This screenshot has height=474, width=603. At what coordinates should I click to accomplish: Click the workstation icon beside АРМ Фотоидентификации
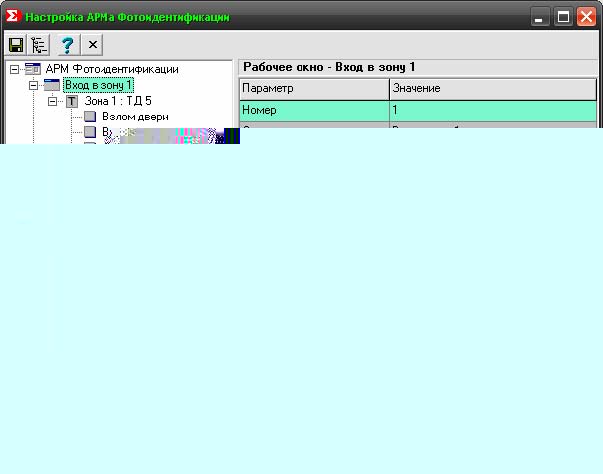coord(33,69)
